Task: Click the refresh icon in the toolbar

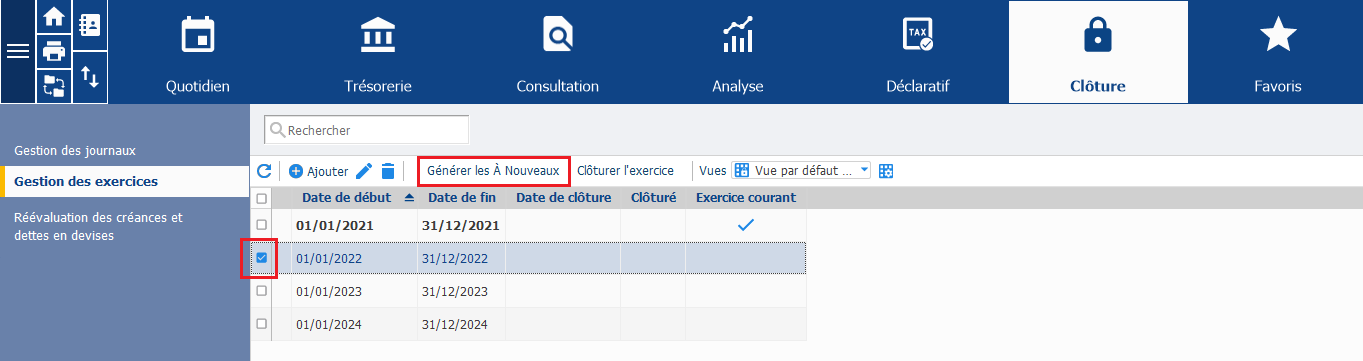Action: click(x=264, y=171)
